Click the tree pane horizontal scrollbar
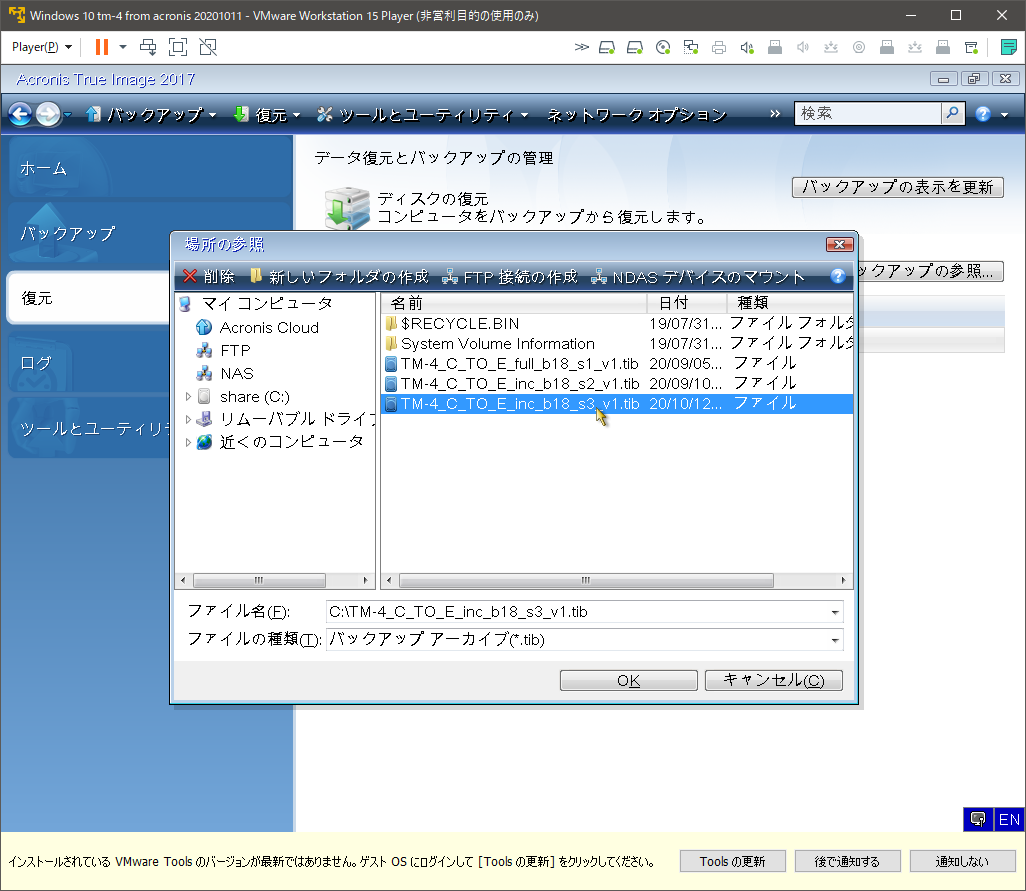Viewport: 1026px width, 891px height. click(259, 580)
